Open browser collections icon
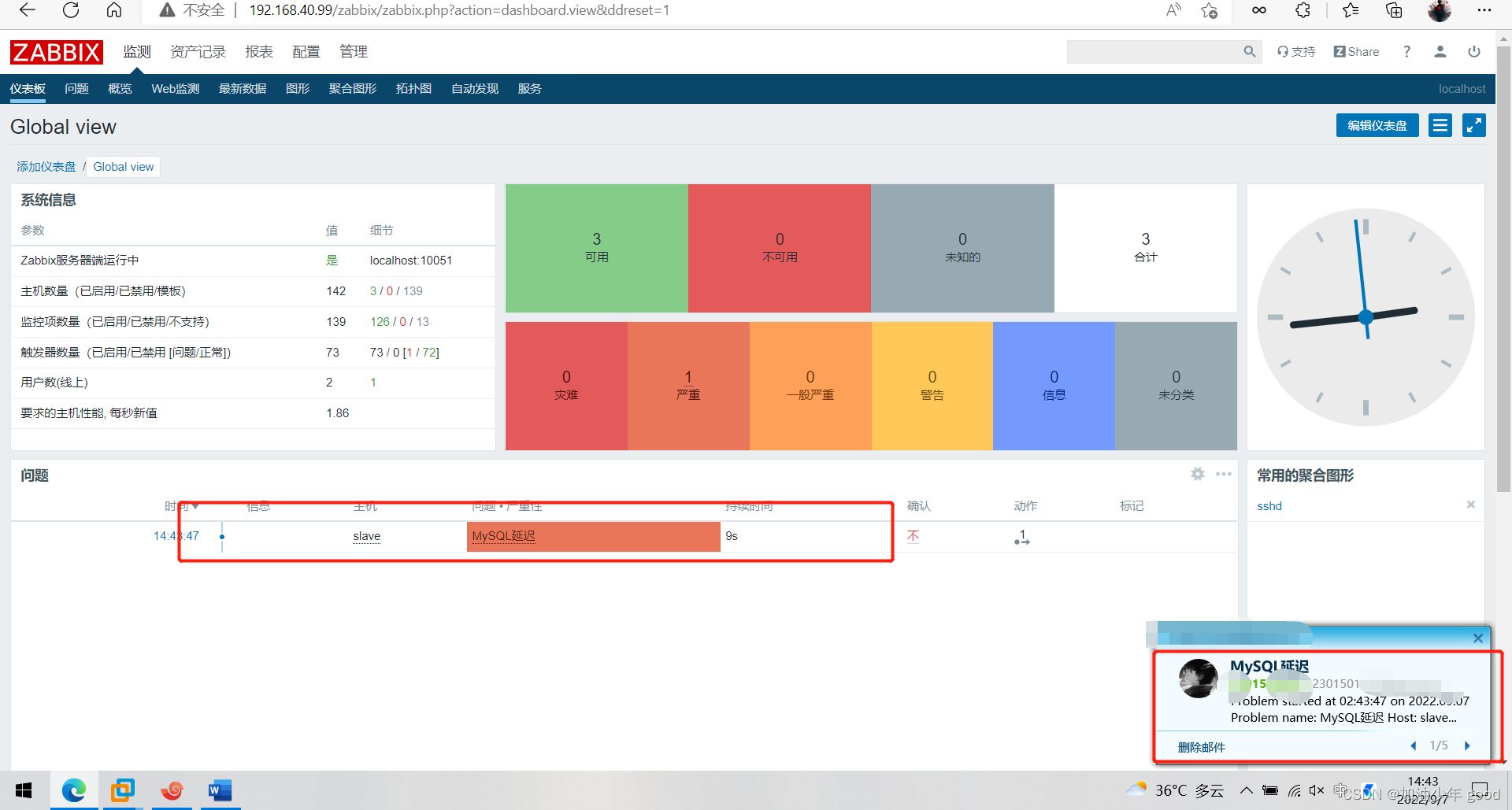The image size is (1512, 810). pos(1394,10)
